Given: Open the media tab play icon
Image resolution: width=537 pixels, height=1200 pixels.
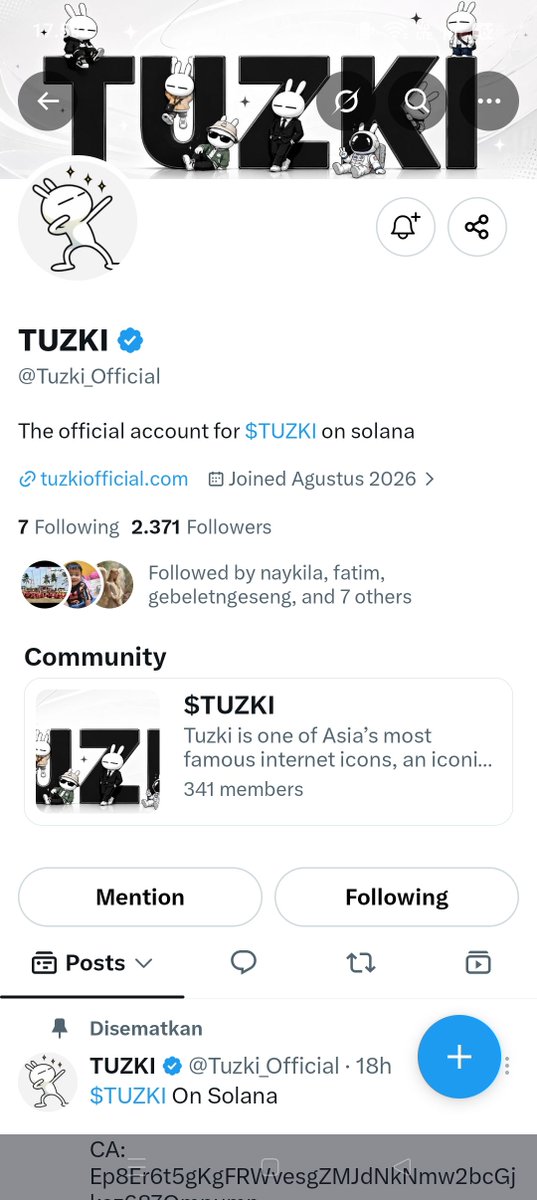Looking at the screenshot, I should pos(478,962).
